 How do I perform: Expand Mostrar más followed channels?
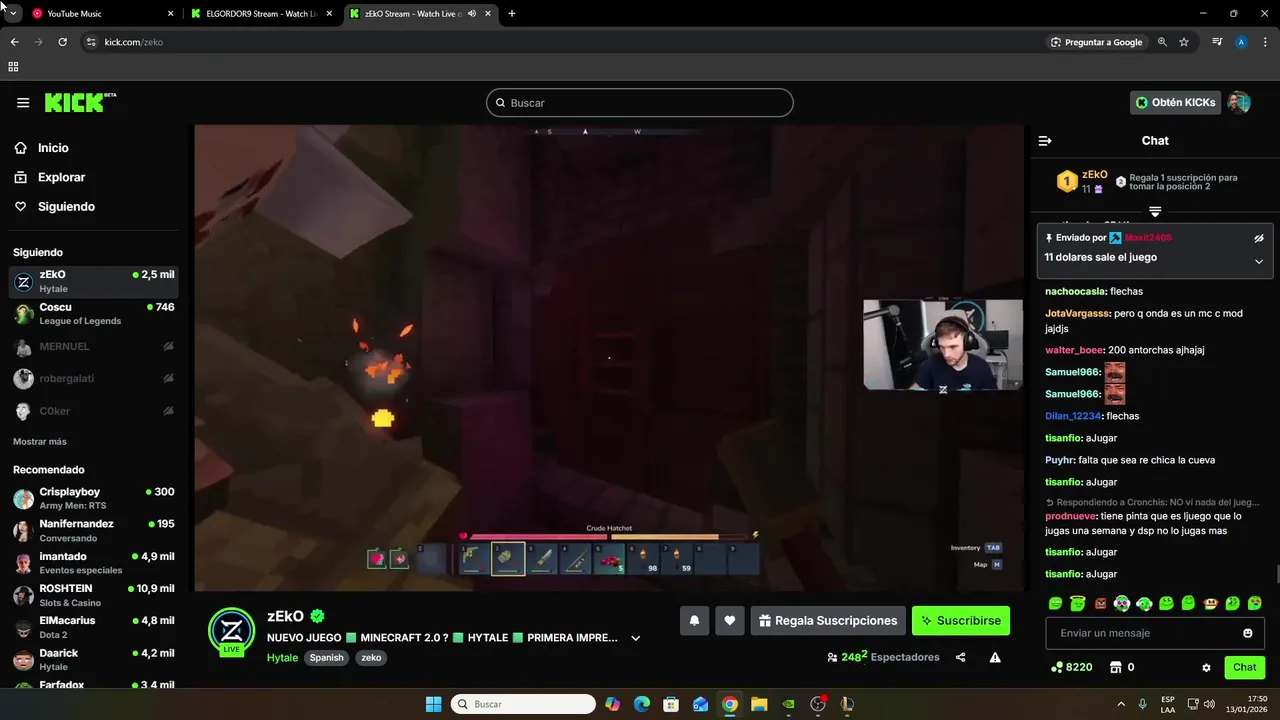pyautogui.click(x=40, y=441)
